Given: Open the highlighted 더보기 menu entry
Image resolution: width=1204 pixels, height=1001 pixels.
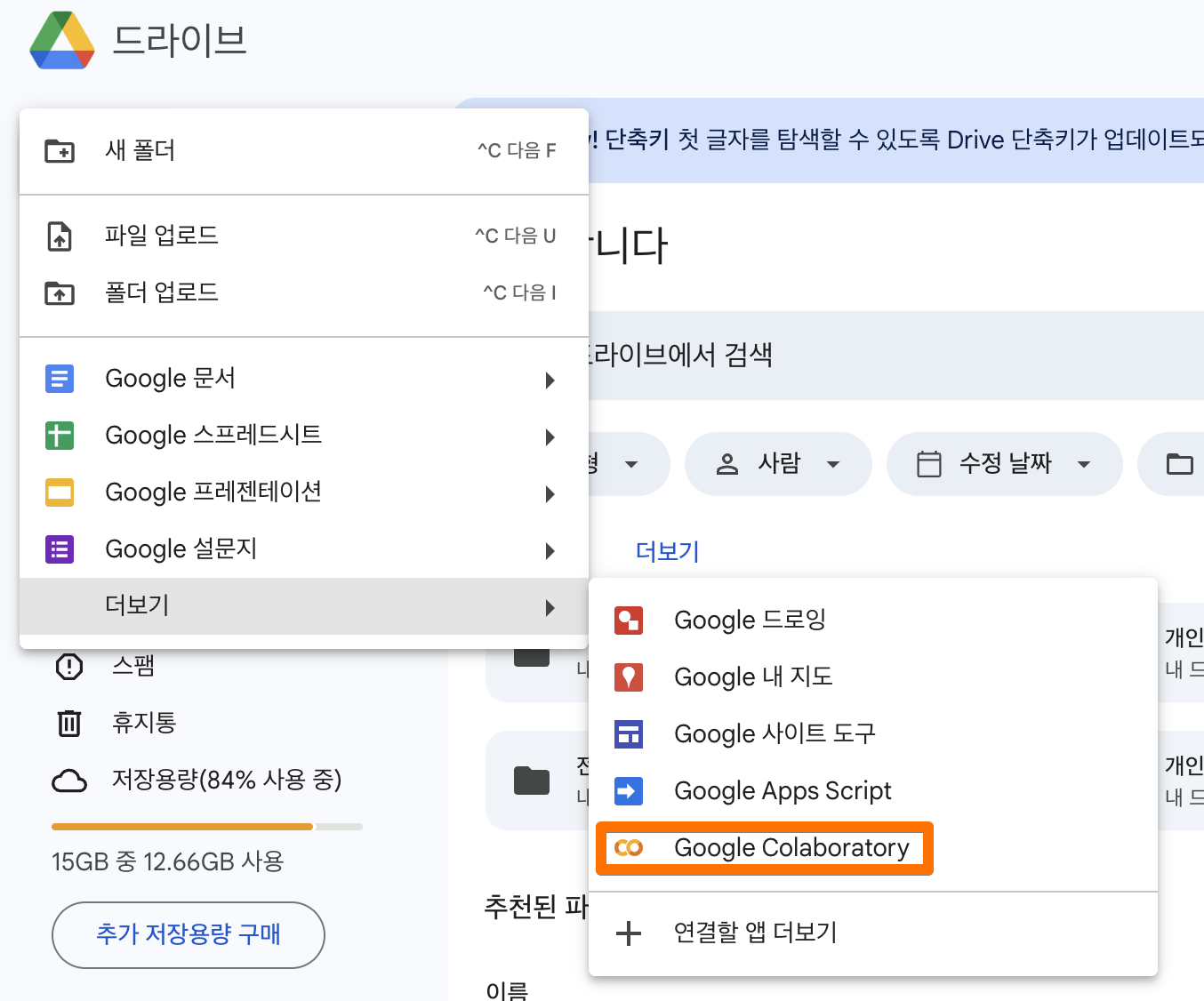Looking at the screenshot, I should pos(304,606).
